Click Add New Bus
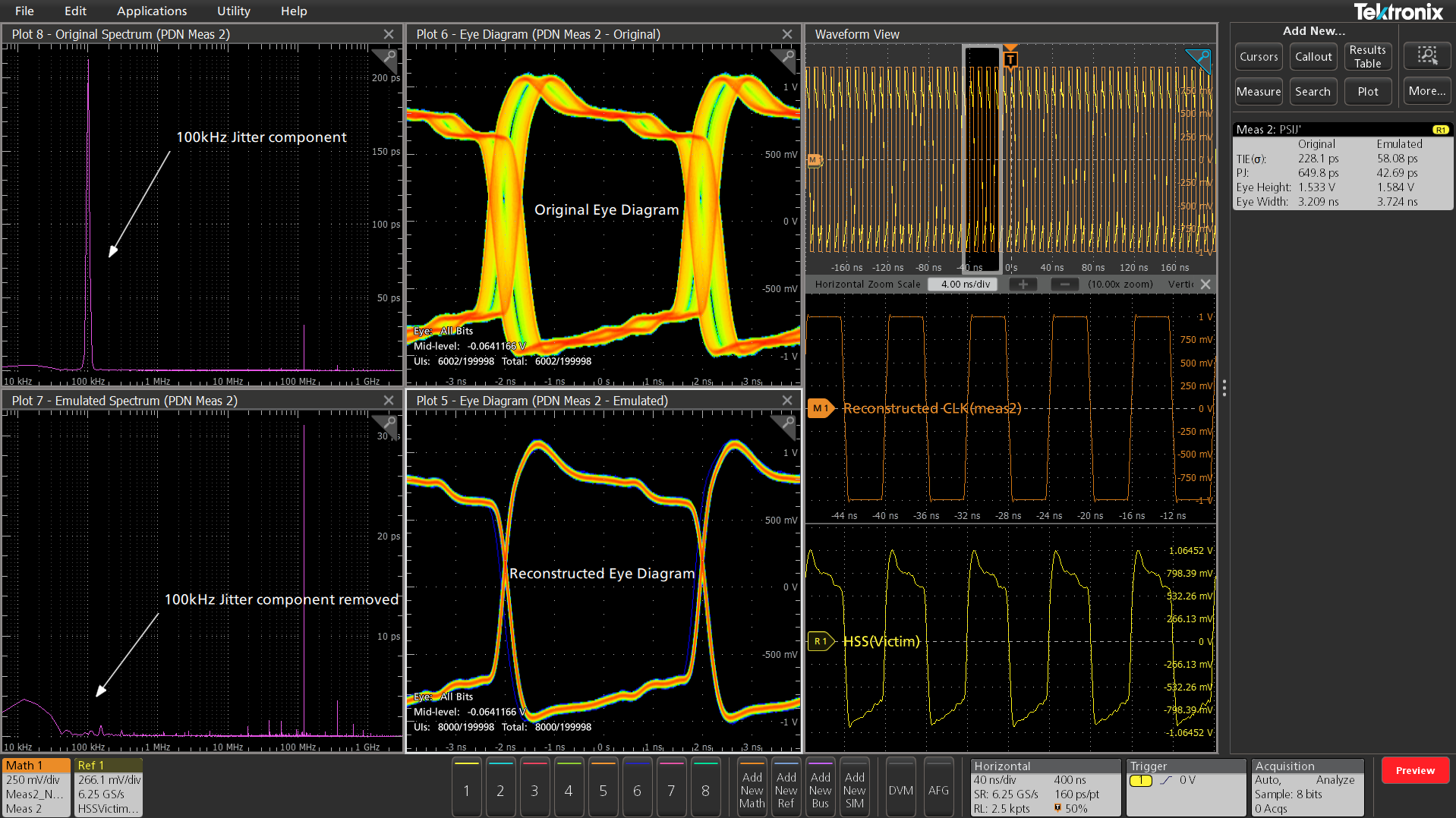Viewport: 1456px width, 818px height. click(821, 787)
